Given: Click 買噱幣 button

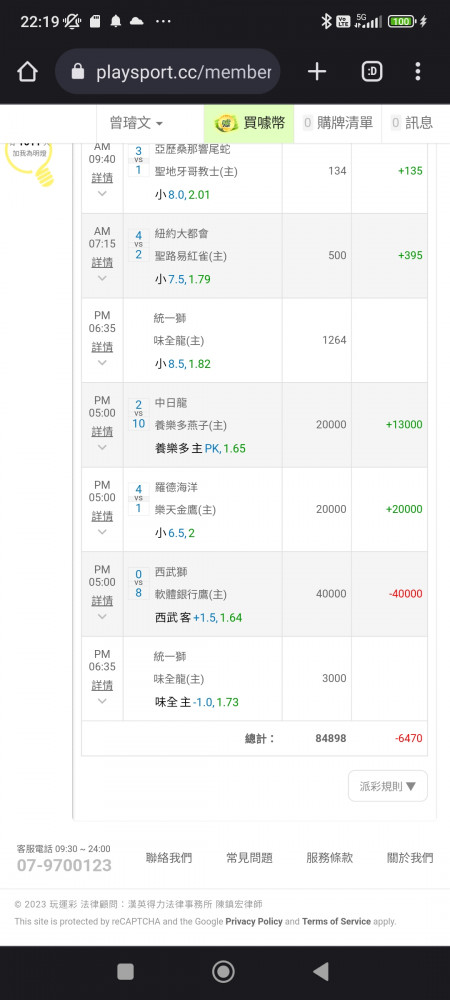Looking at the screenshot, I should click(249, 123).
